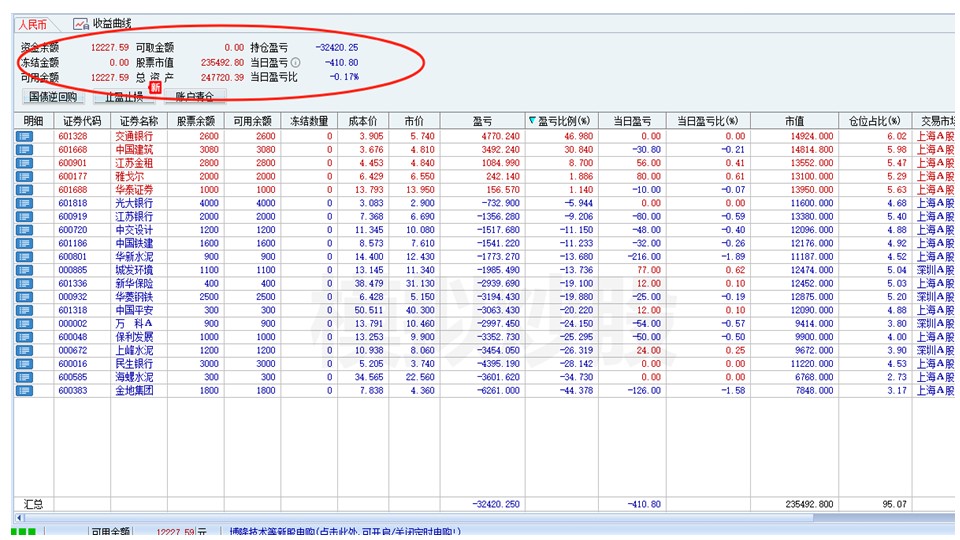Viewport: 960px width, 540px height.
Task: Open detail icon for 光大银行 row
Action: coord(24,203)
